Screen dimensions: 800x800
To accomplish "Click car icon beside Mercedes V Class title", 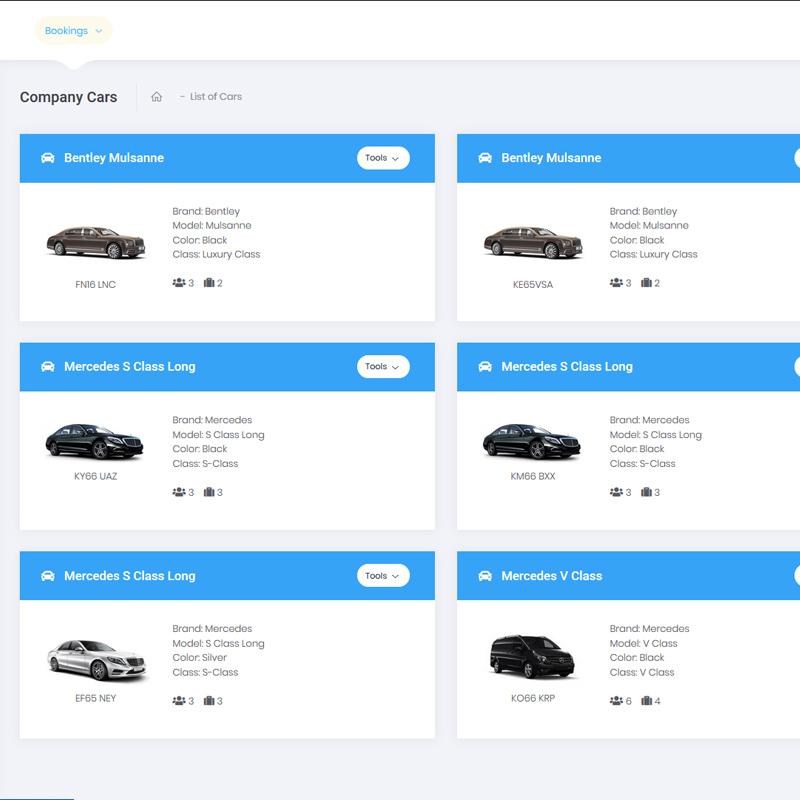I will pyautogui.click(x=485, y=576).
